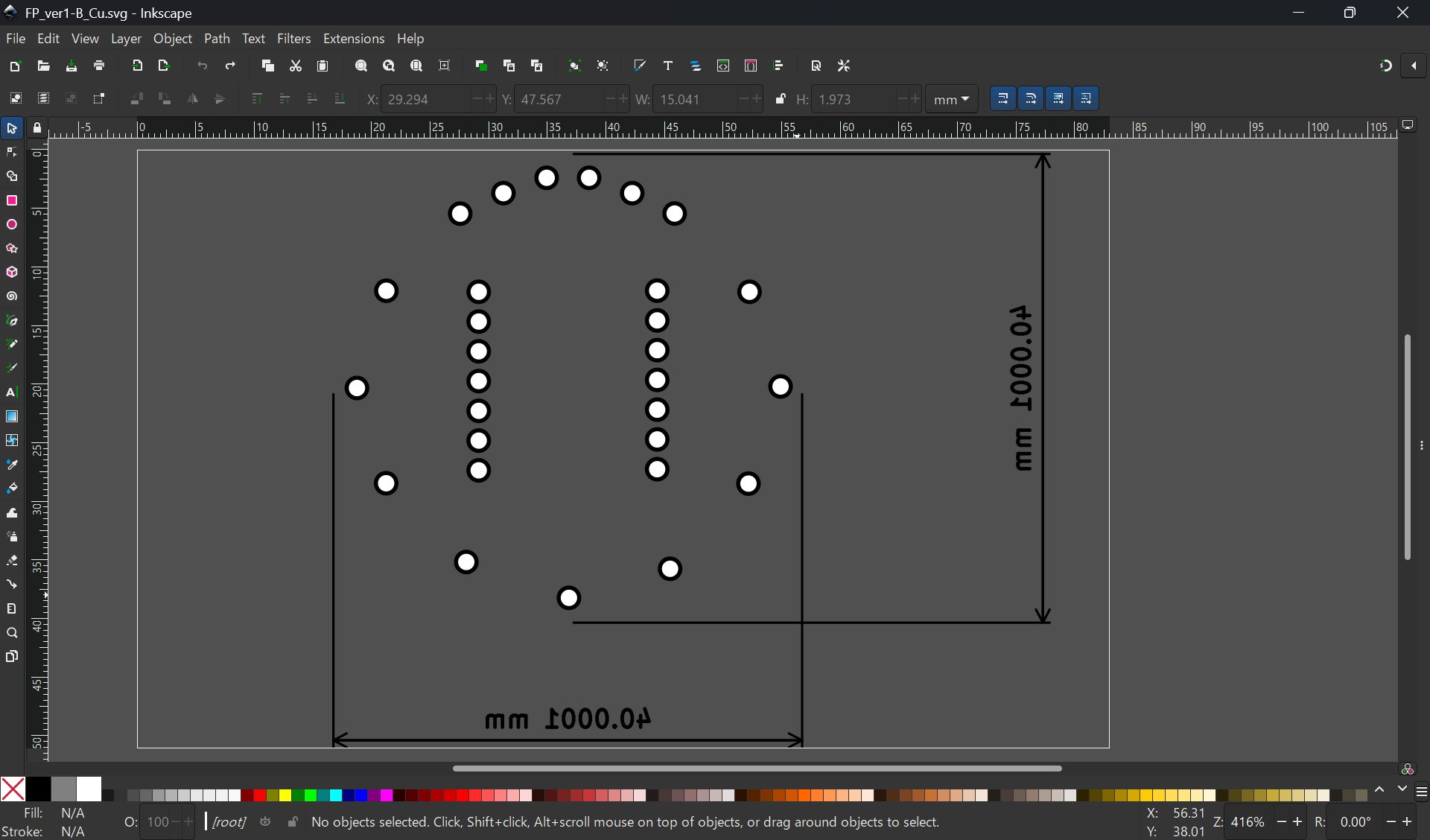Increase the zoom percentage with plus
The height and width of the screenshot is (840, 1430).
1297,822
